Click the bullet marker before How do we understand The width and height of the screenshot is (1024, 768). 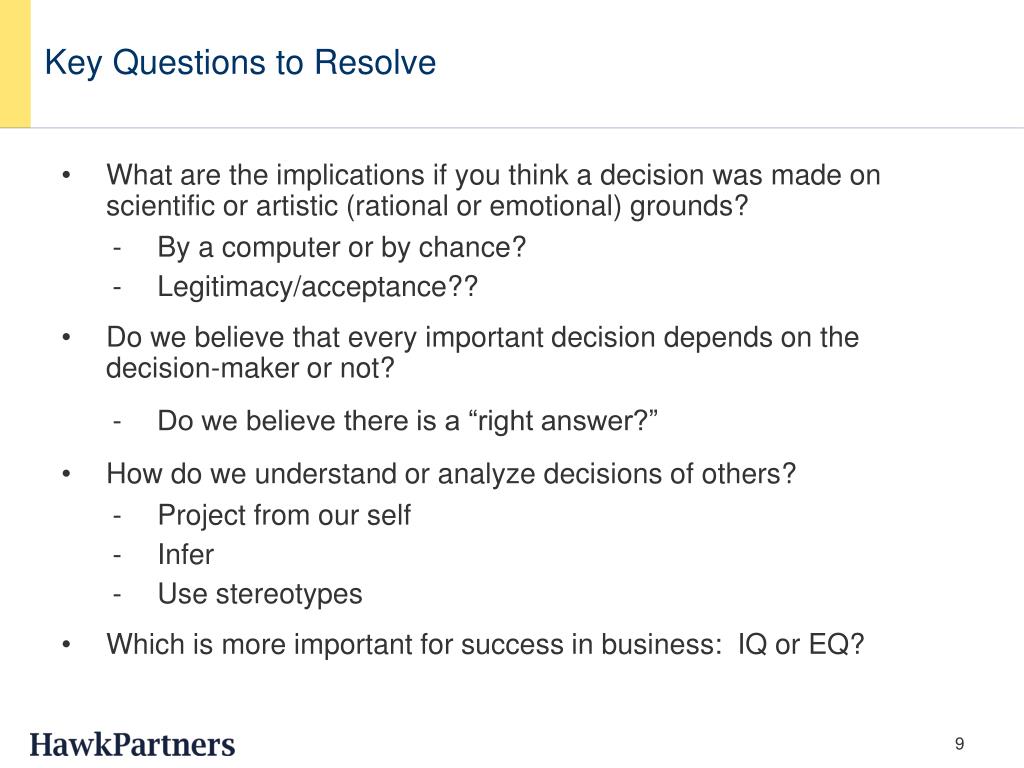point(66,474)
